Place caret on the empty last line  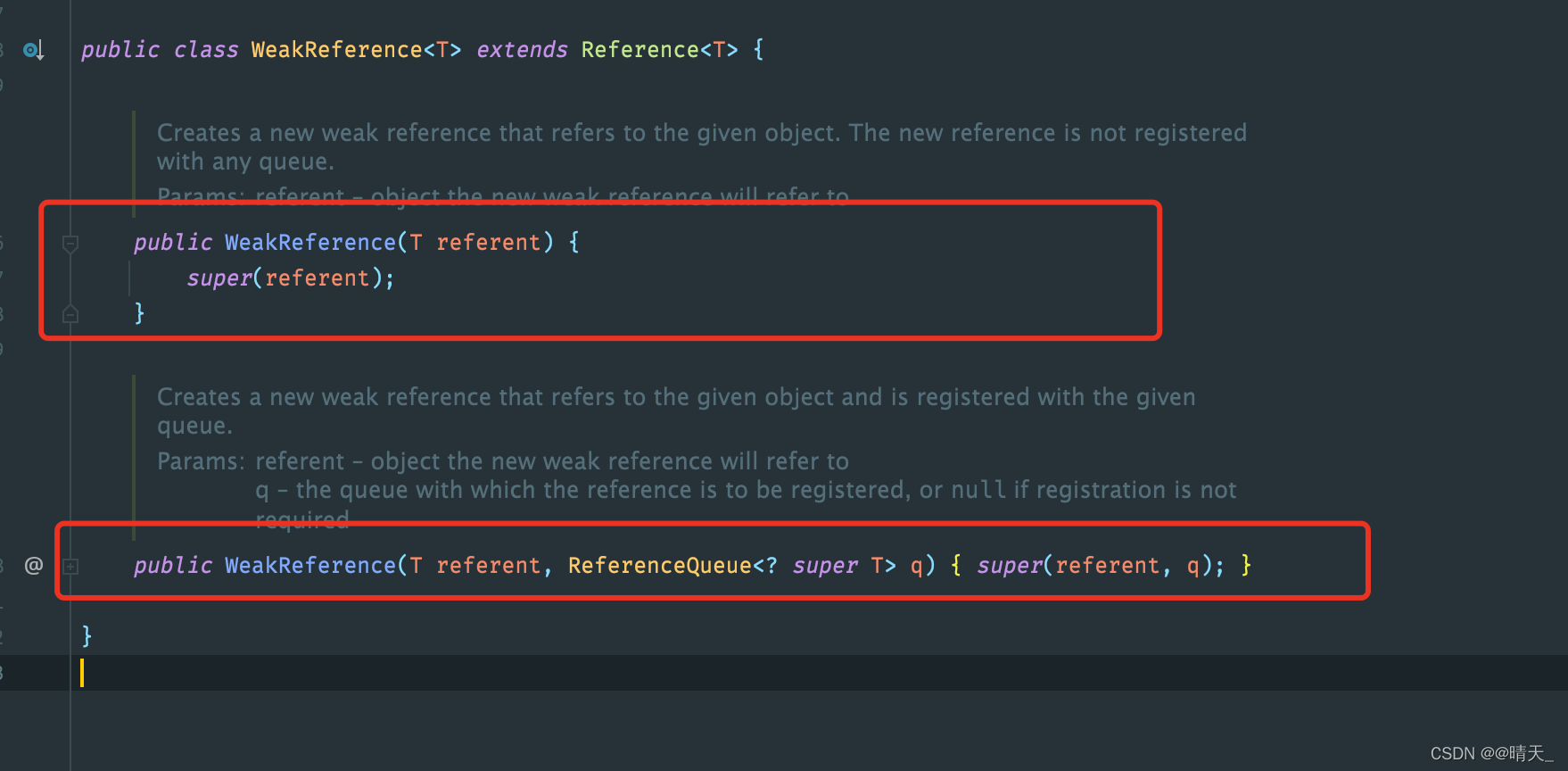click(x=783, y=673)
